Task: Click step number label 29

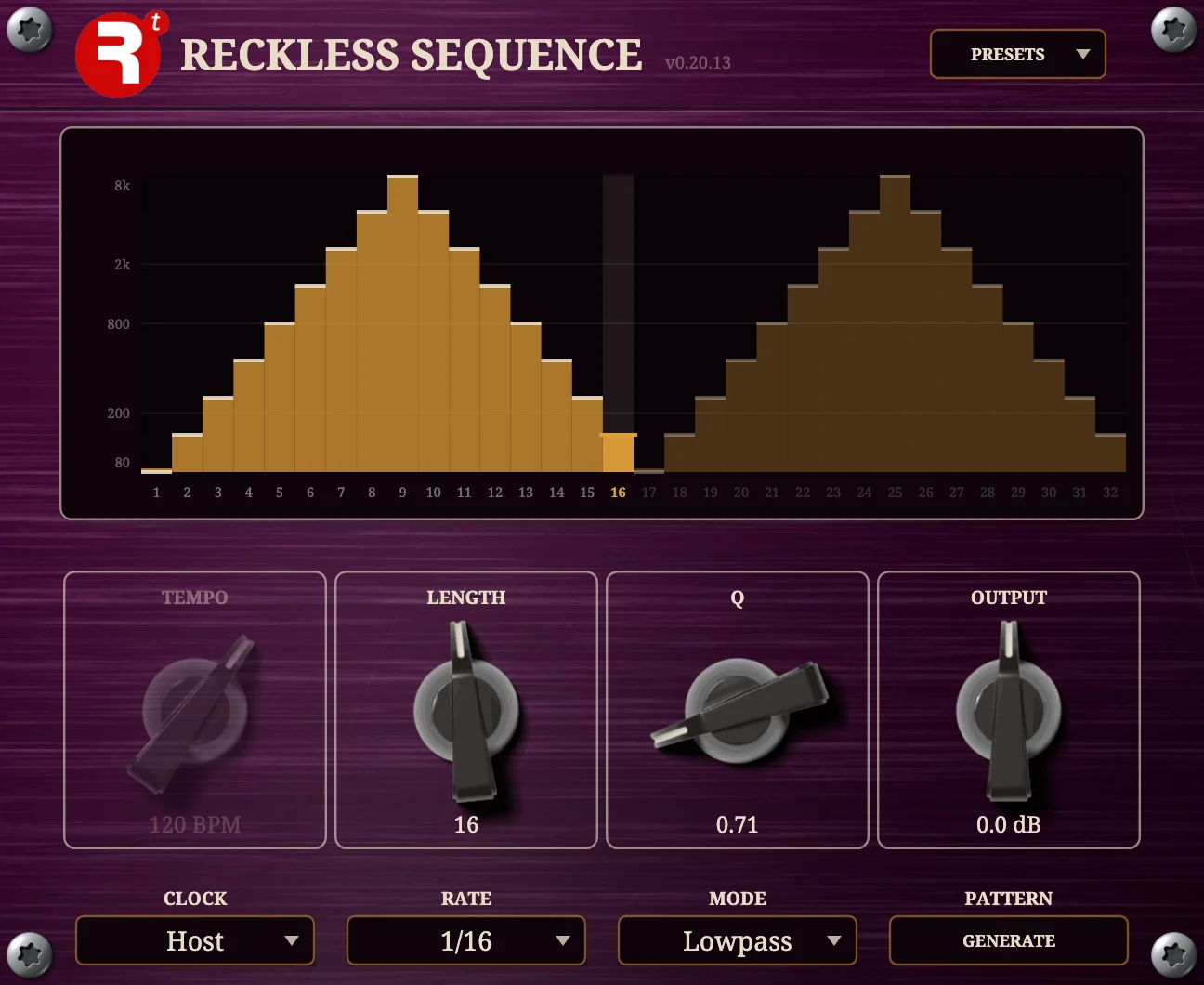Action: pos(1018,492)
